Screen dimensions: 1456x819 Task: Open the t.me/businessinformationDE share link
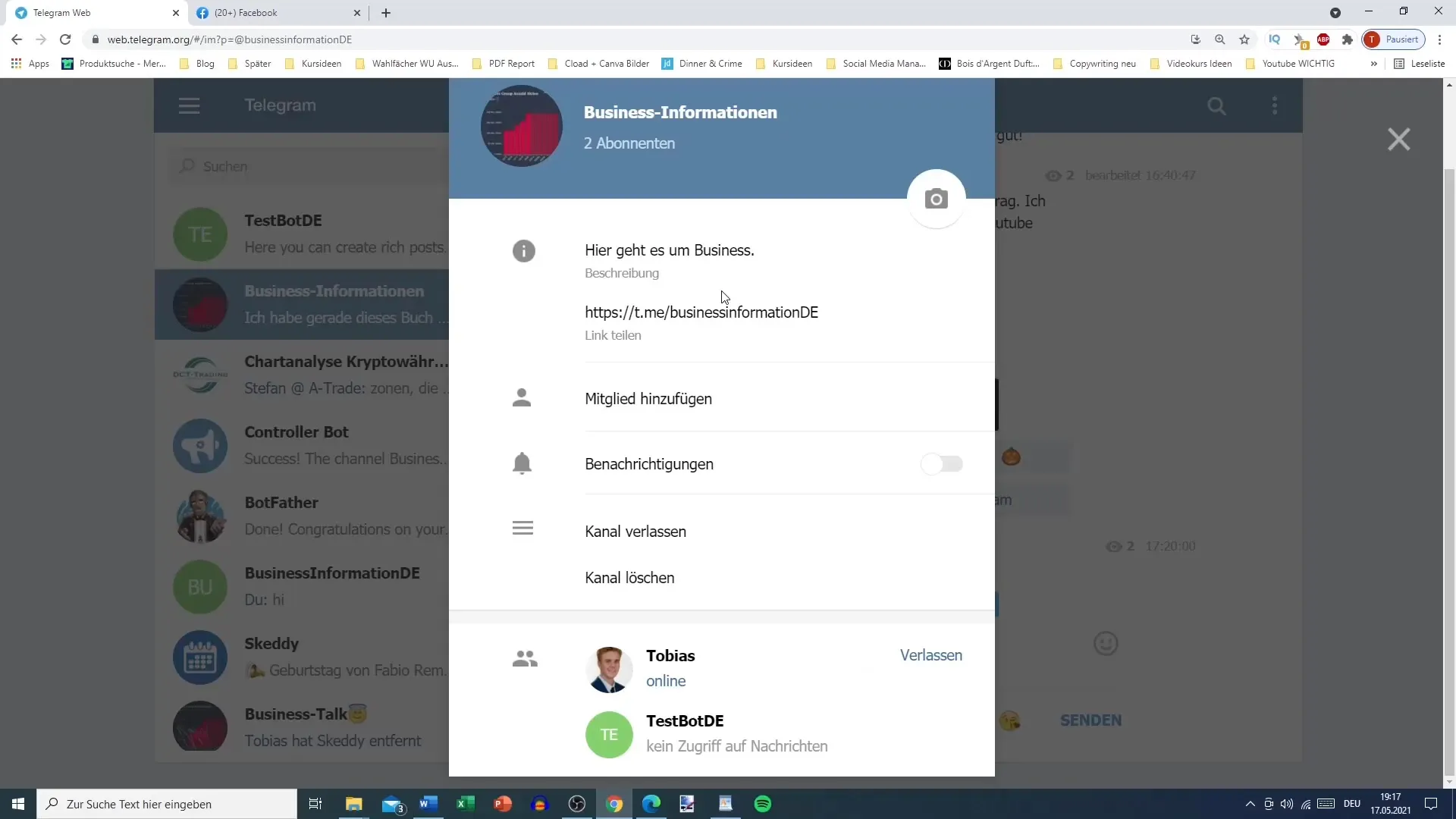[x=701, y=312]
